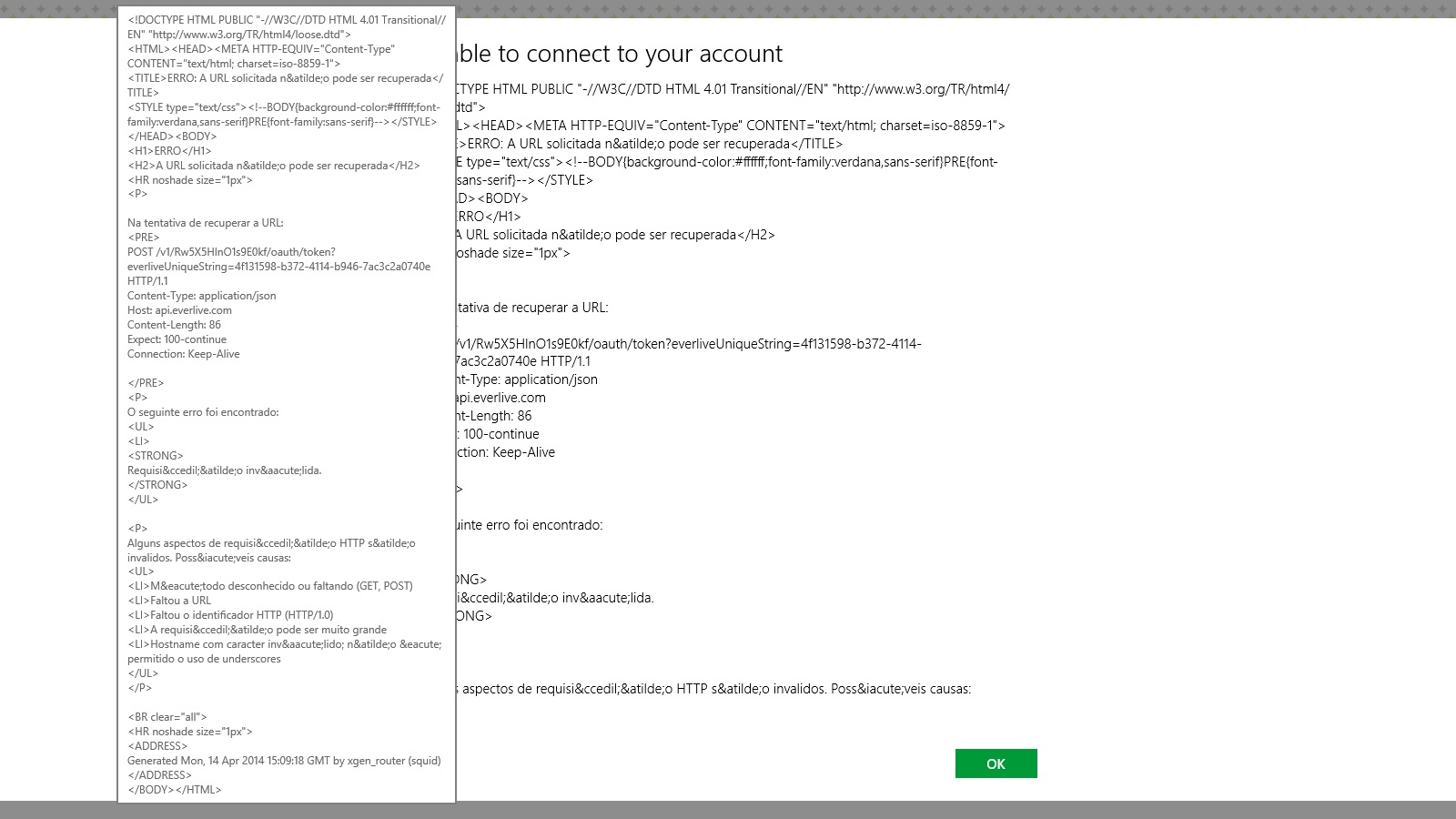This screenshot has width=1456, height=819.
Task: Click 'api.everlive.com' in the dialog message
Action: coord(500,398)
